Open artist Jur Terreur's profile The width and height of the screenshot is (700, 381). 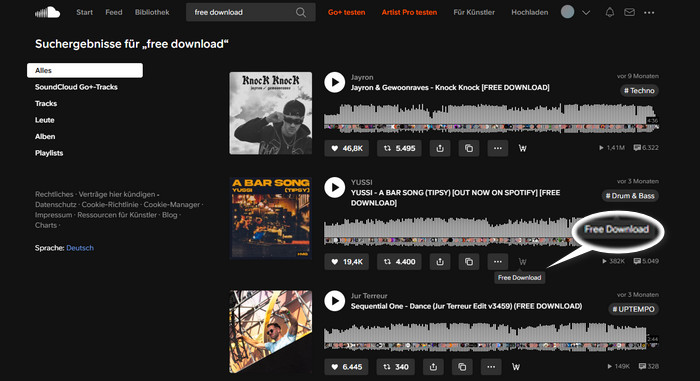pyautogui.click(x=369, y=296)
